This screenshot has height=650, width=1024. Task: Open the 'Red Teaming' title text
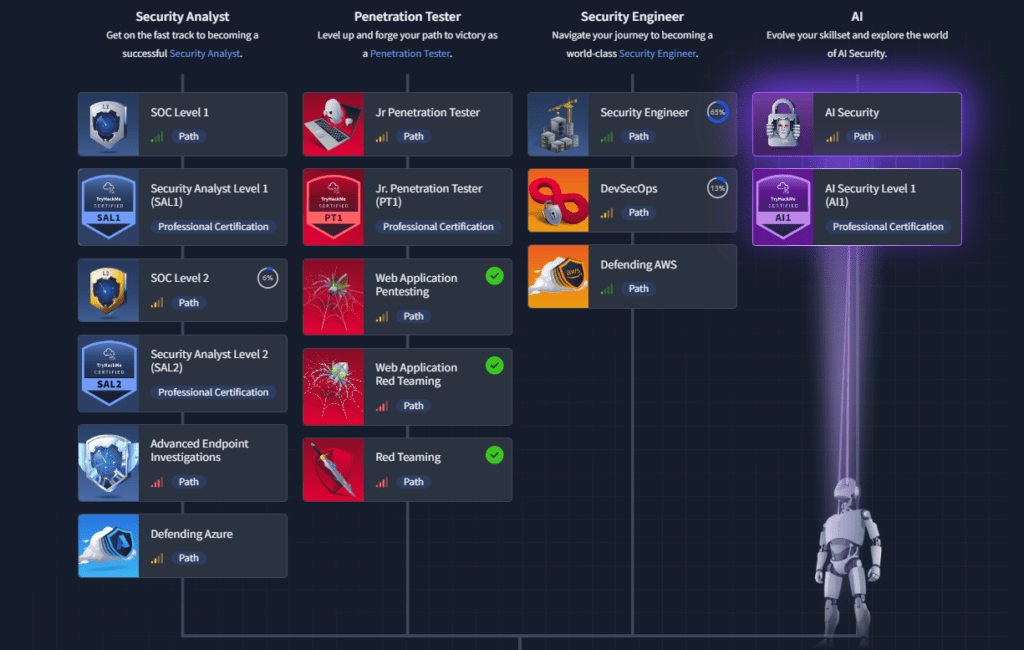[x=408, y=457]
